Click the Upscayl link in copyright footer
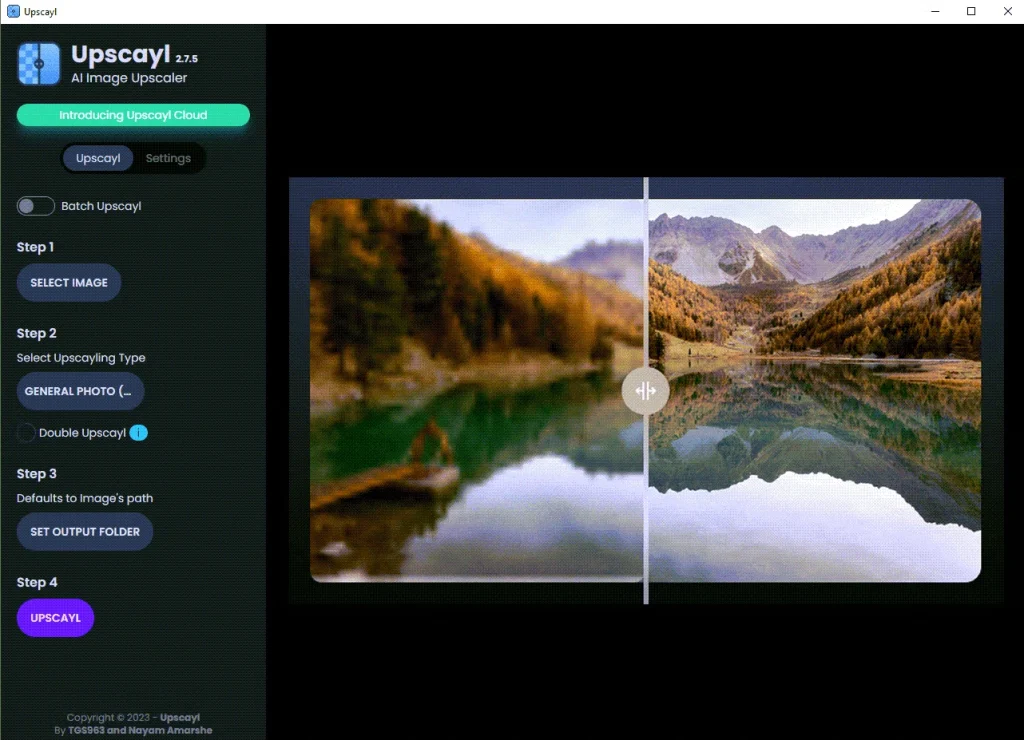The width and height of the screenshot is (1024, 740). [x=180, y=717]
